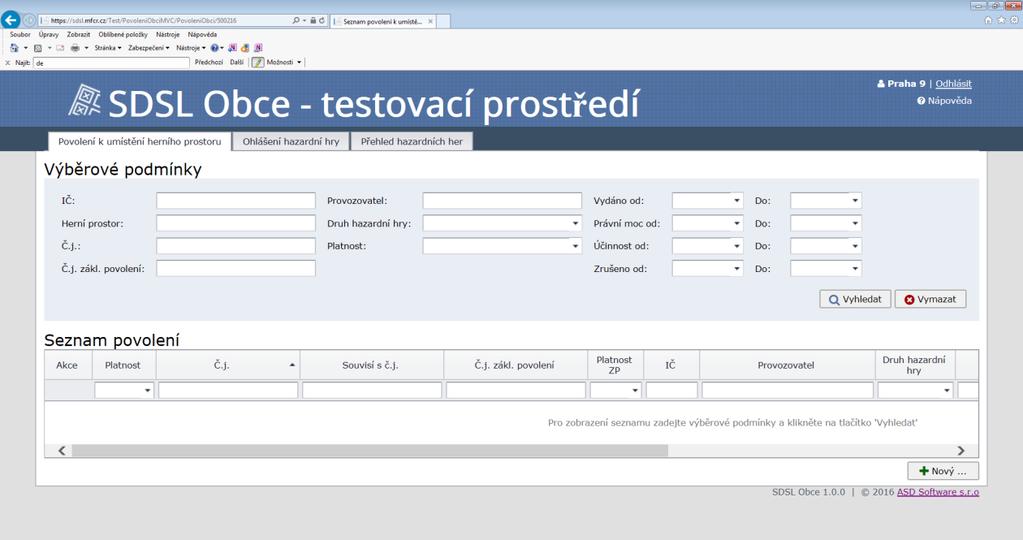Open the Úpravy menu
Image resolution: width=1023 pixels, height=540 pixels.
[x=48, y=35]
